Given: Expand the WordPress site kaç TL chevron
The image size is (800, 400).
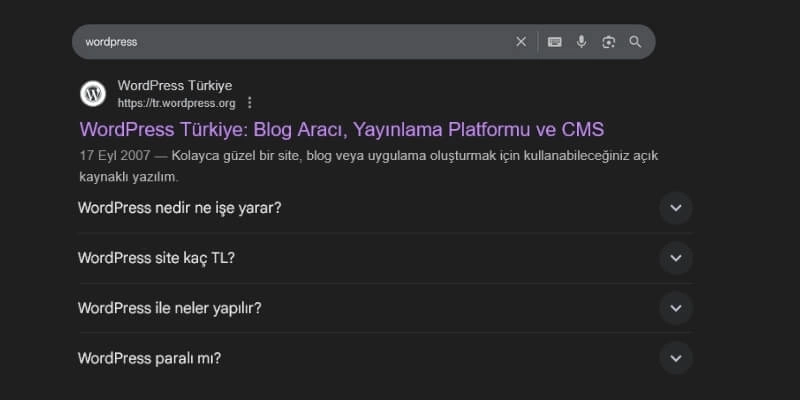Looking at the screenshot, I should (x=676, y=258).
